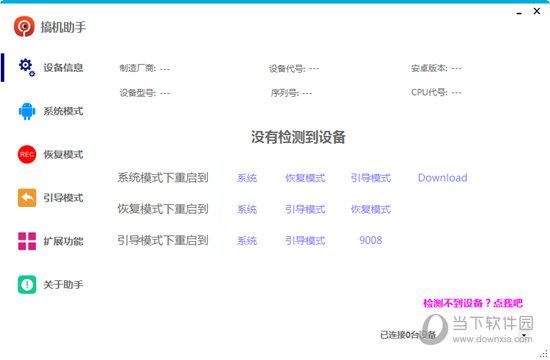
Task: Click 引导模式 in the 引导模式下重启到 row
Action: coord(305,241)
